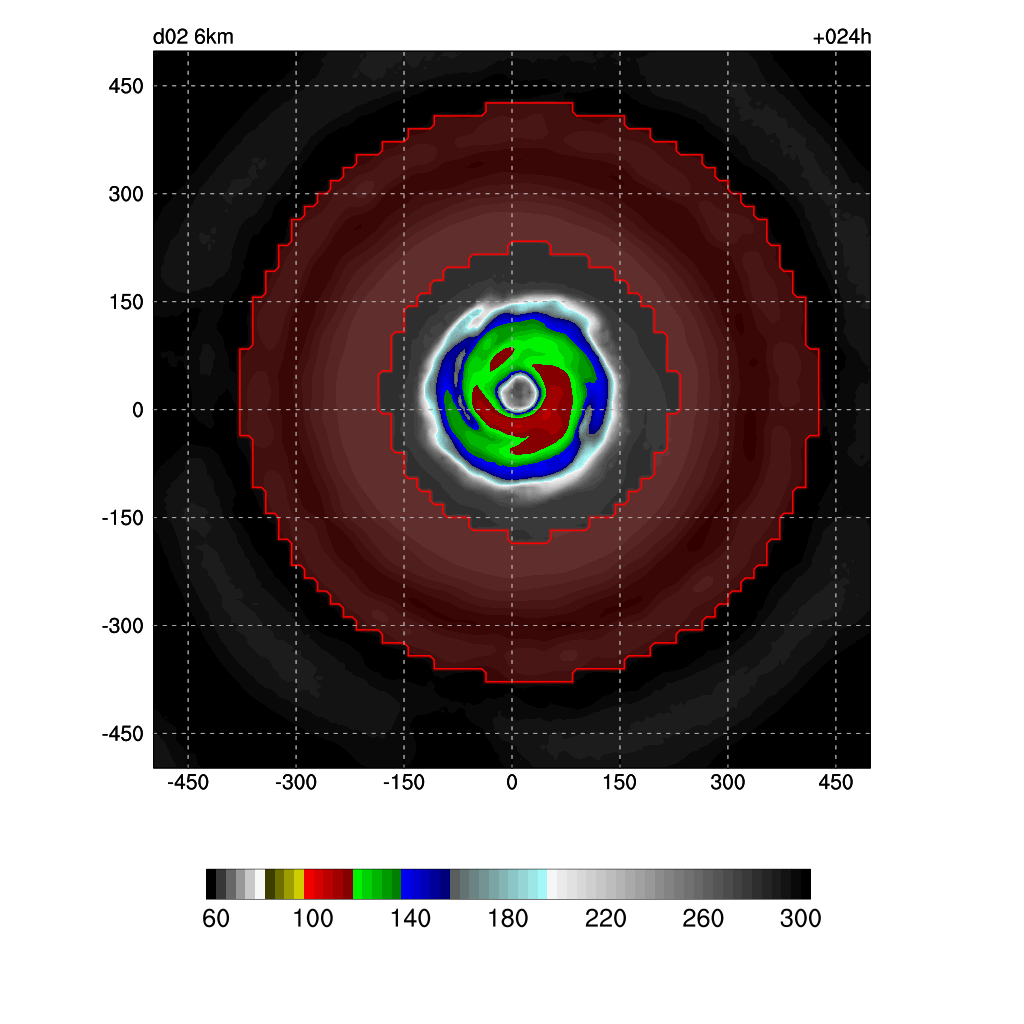
Task: Click the colorbar label '300'
Action: pos(800,919)
